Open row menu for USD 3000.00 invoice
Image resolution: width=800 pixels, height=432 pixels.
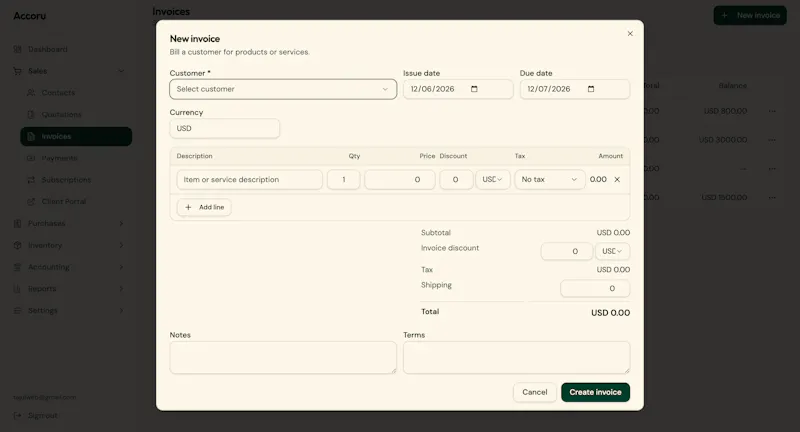(x=772, y=140)
